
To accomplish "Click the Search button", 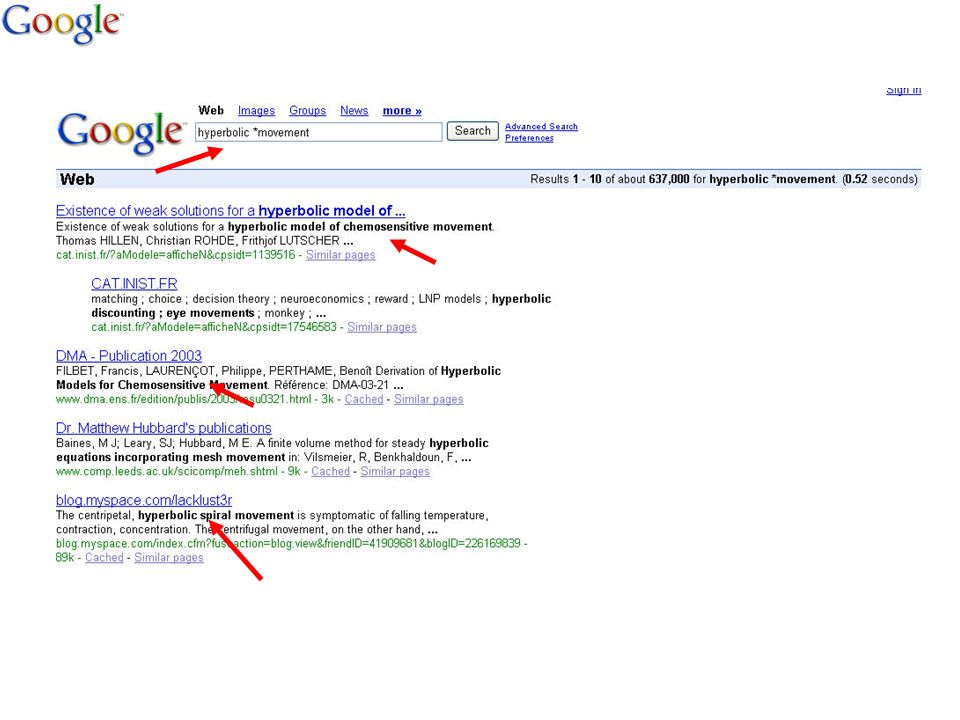I will [x=473, y=131].
